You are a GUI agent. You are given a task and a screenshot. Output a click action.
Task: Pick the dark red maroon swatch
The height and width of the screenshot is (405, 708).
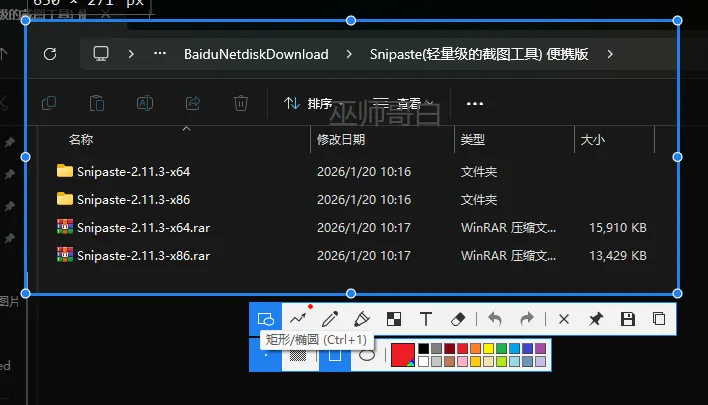click(x=449, y=349)
